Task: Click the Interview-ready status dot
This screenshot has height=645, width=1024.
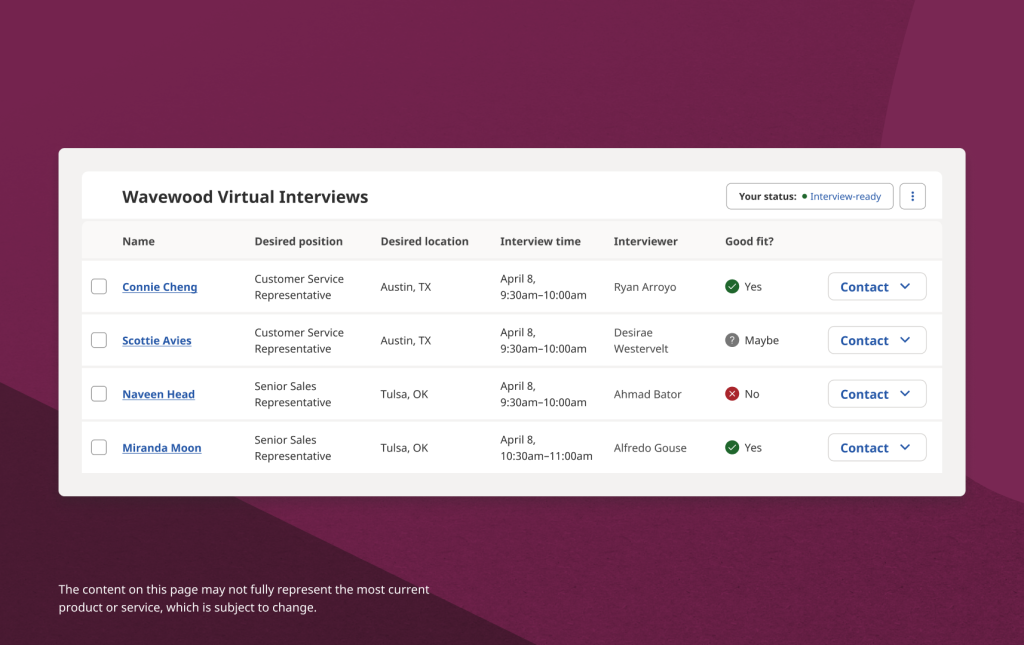Action: 806,196
